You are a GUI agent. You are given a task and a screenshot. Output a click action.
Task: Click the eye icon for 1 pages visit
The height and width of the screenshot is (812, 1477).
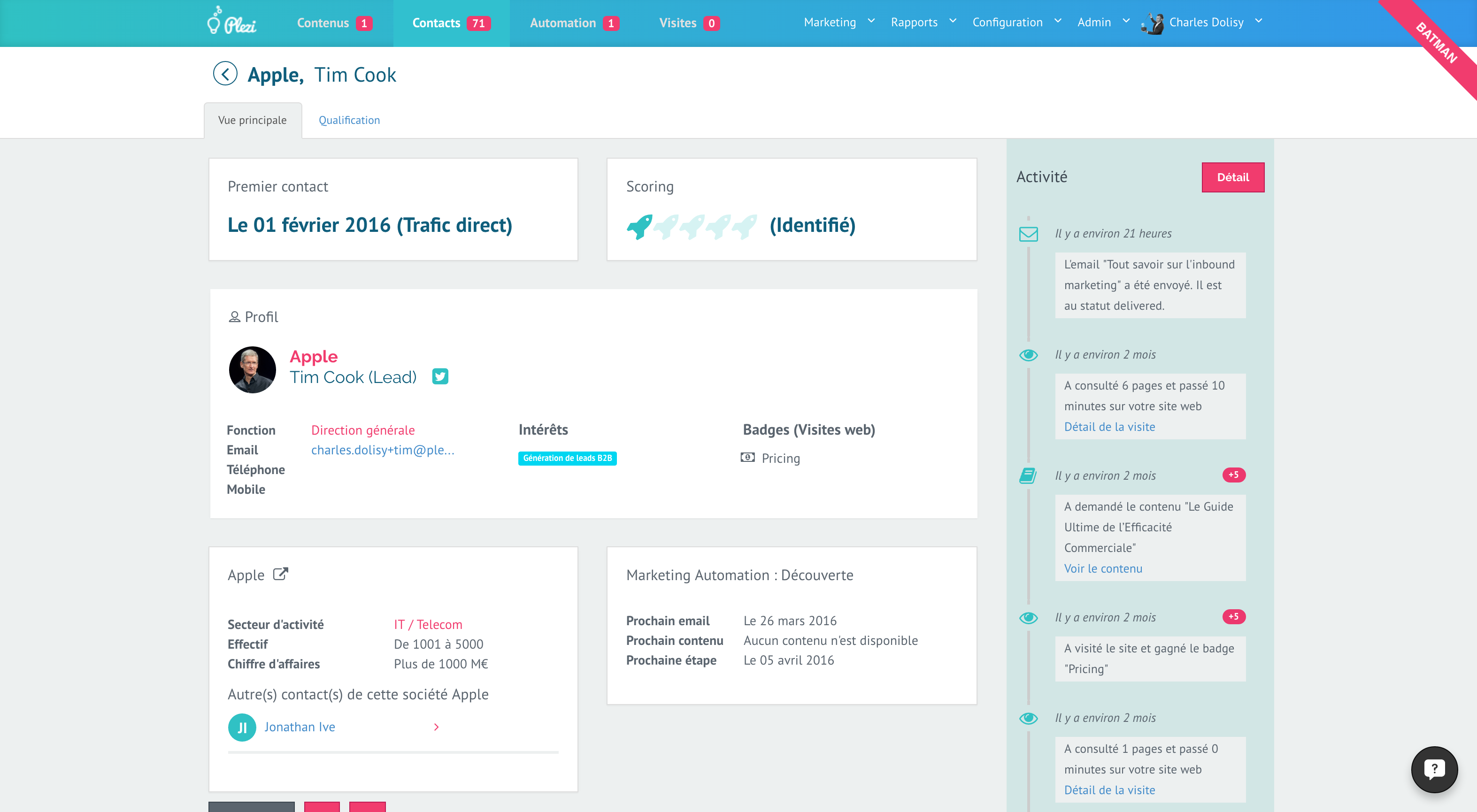[1028, 718]
